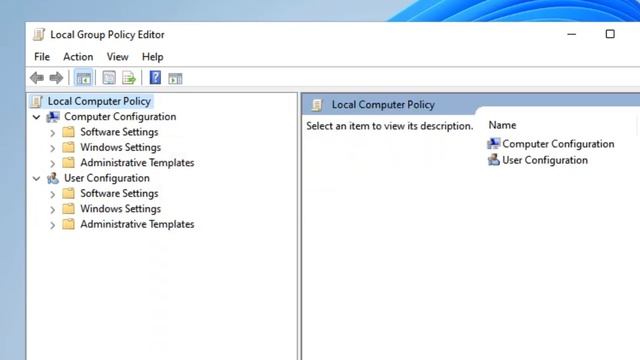Maximize the Local Group Policy Editor window

(x=610, y=34)
